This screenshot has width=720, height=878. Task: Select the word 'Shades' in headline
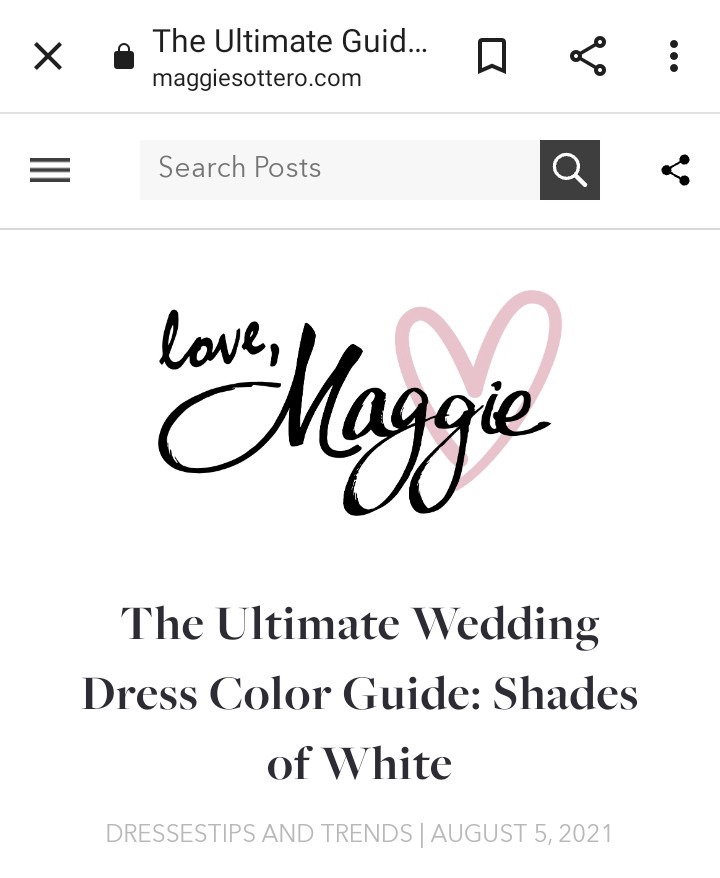coord(565,693)
